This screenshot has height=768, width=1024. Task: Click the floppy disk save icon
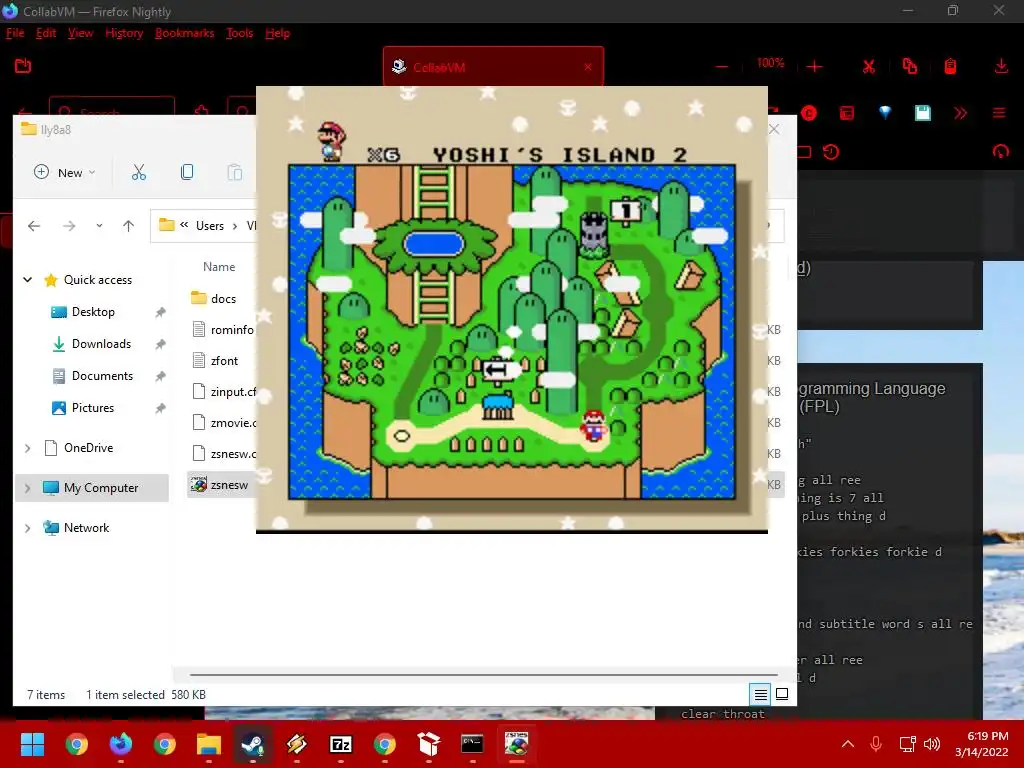pos(923,113)
